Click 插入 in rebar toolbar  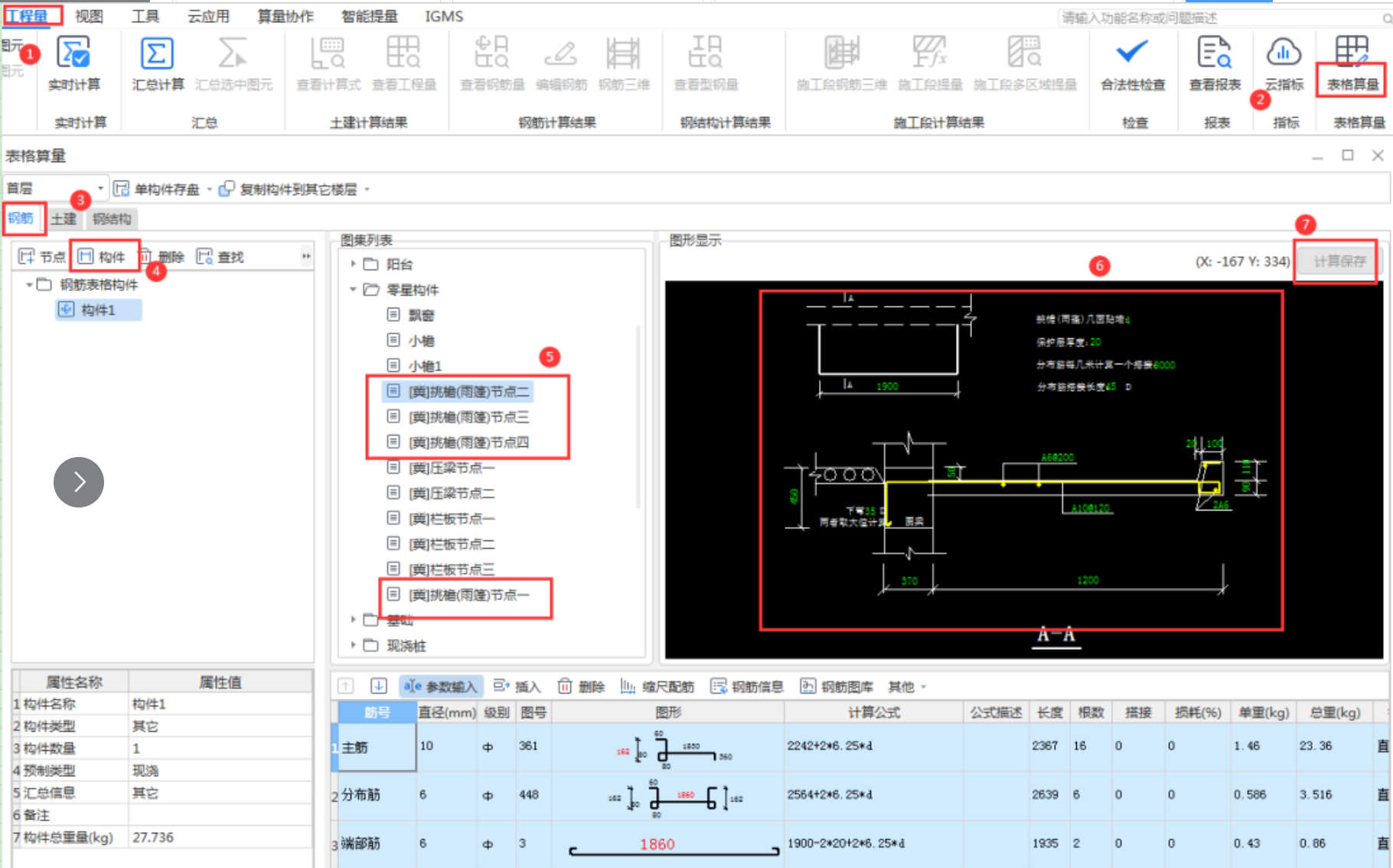click(517, 686)
